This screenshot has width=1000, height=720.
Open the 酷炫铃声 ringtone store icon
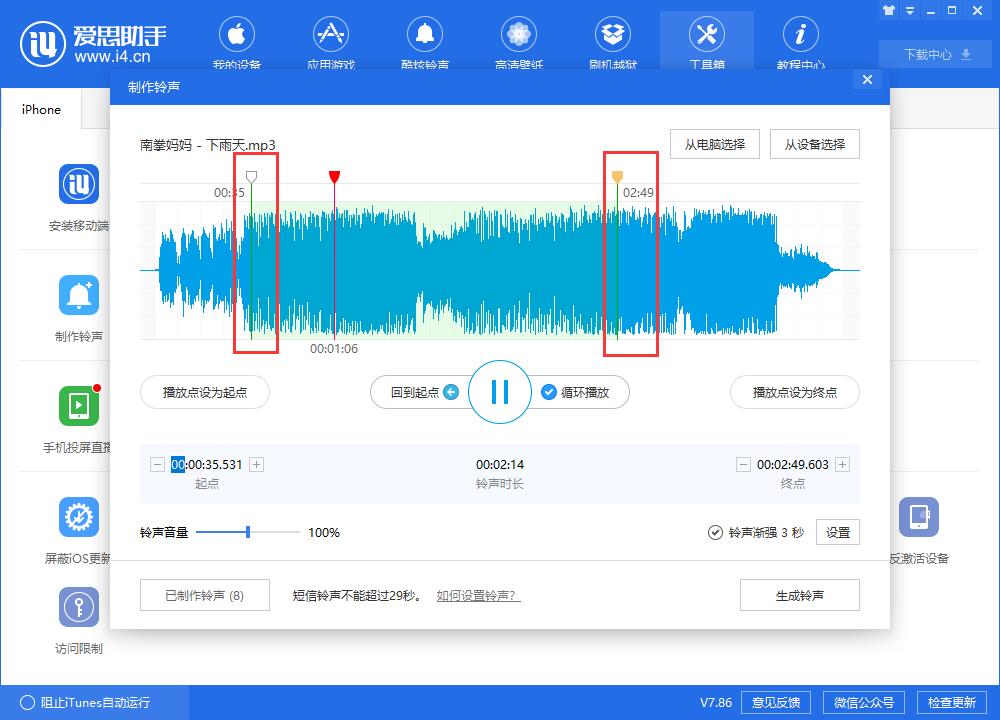[424, 40]
